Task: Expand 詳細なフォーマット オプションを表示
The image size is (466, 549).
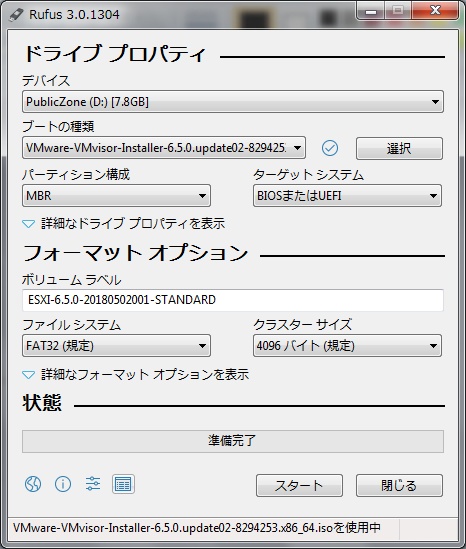Action: tap(135, 375)
